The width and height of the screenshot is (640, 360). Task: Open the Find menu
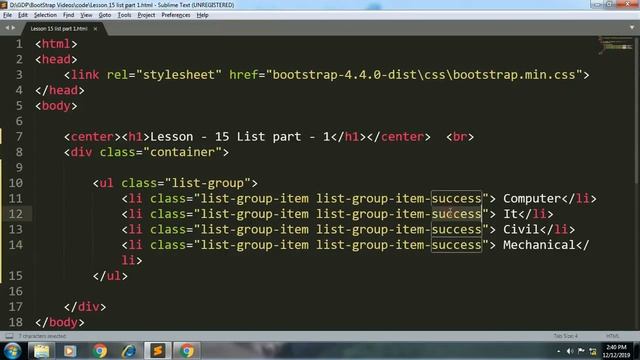[69, 15]
